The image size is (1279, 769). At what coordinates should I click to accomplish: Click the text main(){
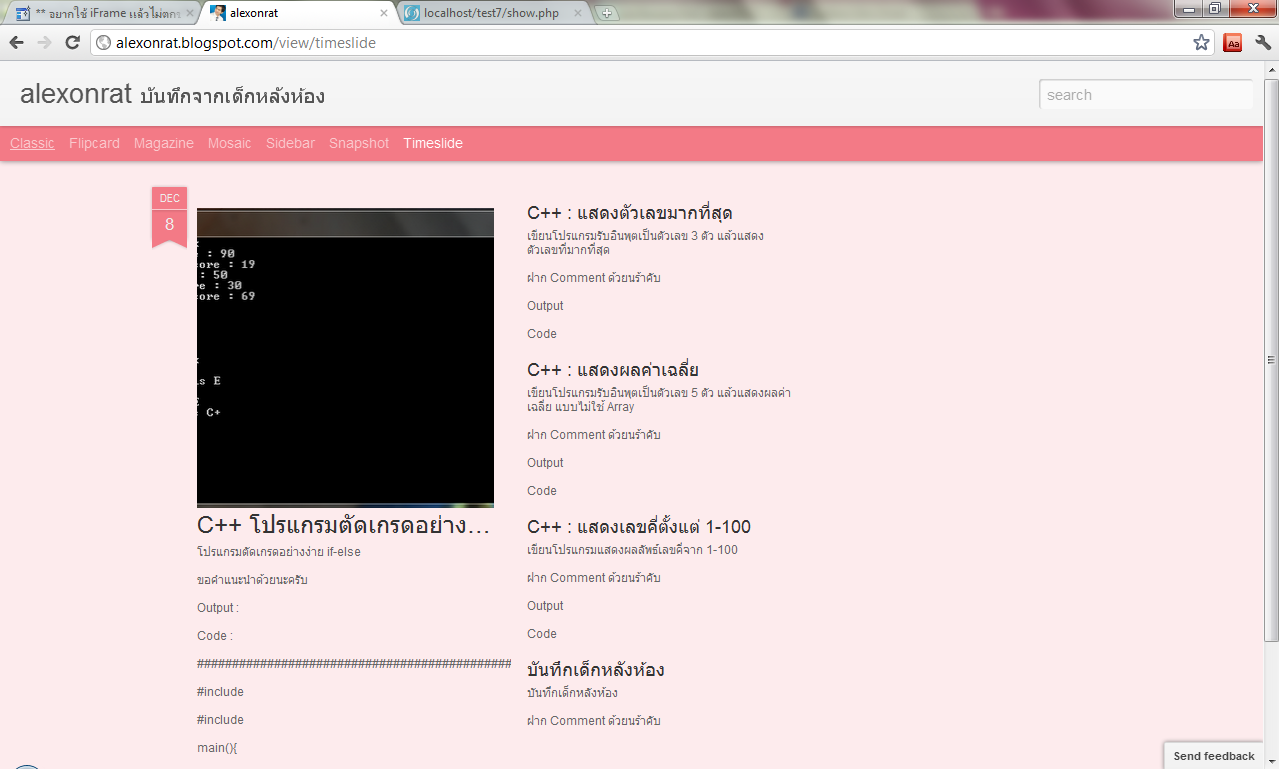[x=217, y=748]
